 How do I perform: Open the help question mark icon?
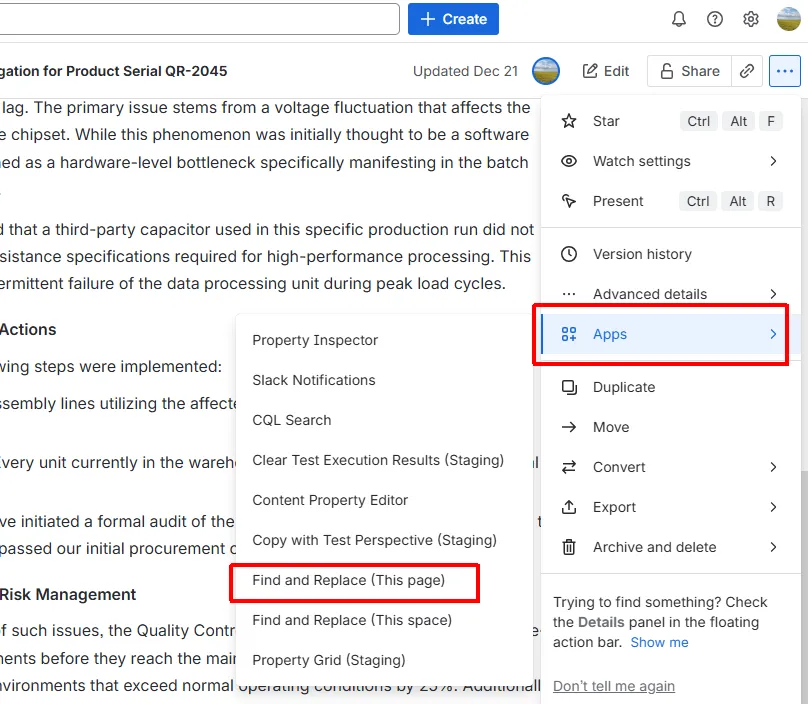coord(715,19)
